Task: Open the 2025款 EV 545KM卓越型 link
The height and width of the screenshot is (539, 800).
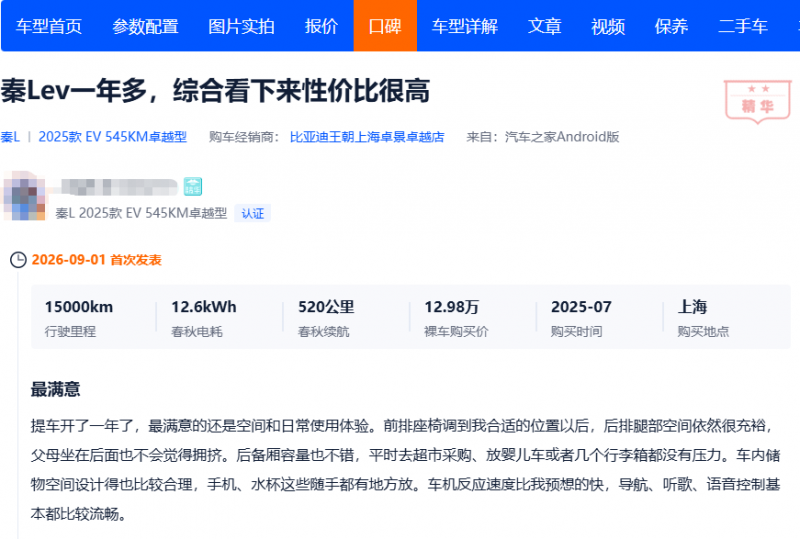Action: 113,137
